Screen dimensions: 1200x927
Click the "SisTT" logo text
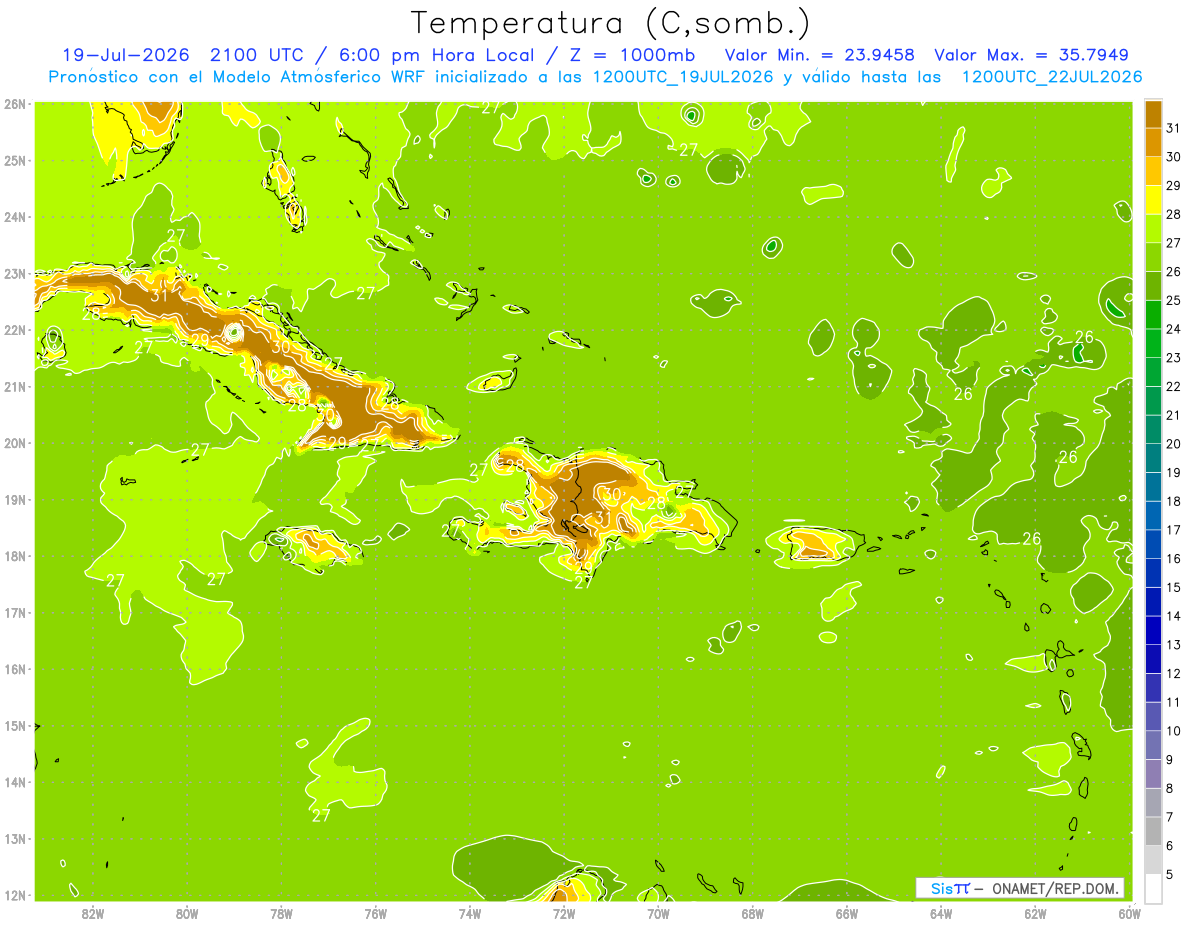(x=950, y=888)
